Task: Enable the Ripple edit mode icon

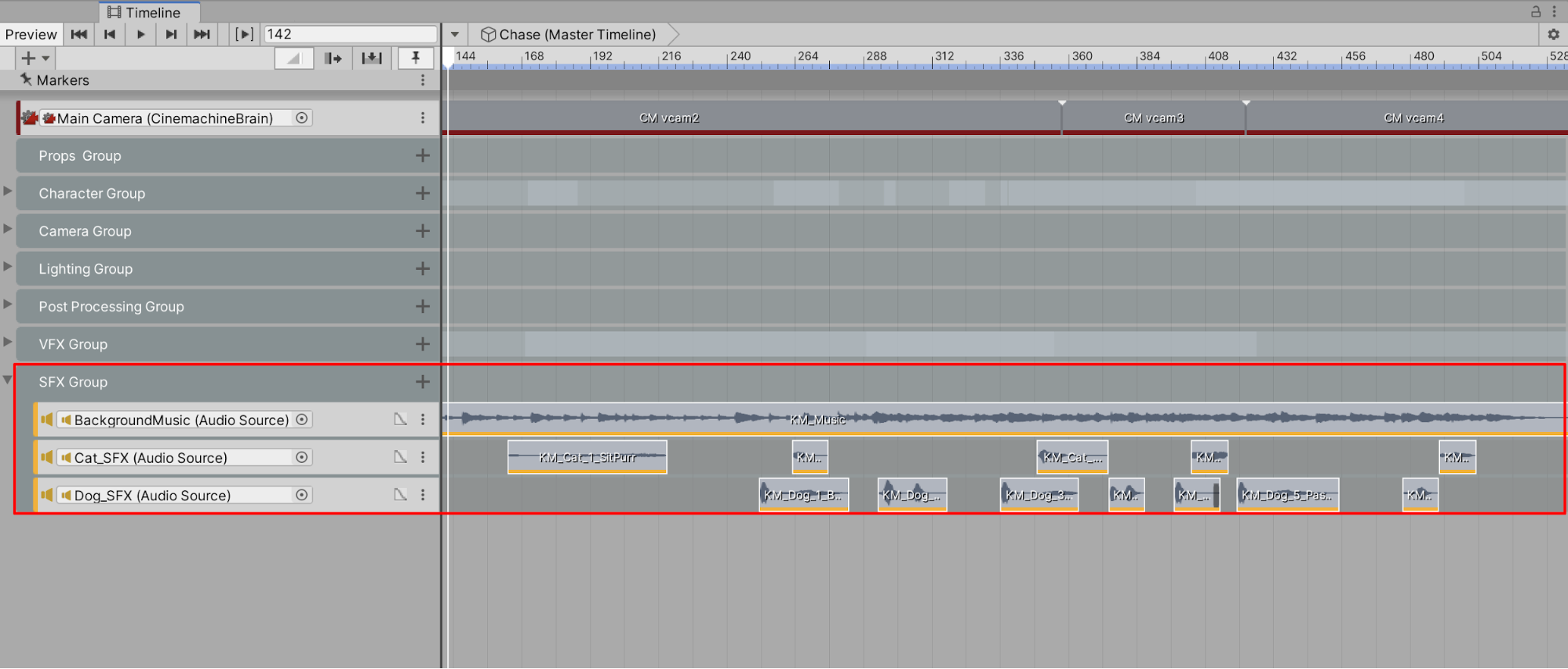Action: click(x=333, y=58)
